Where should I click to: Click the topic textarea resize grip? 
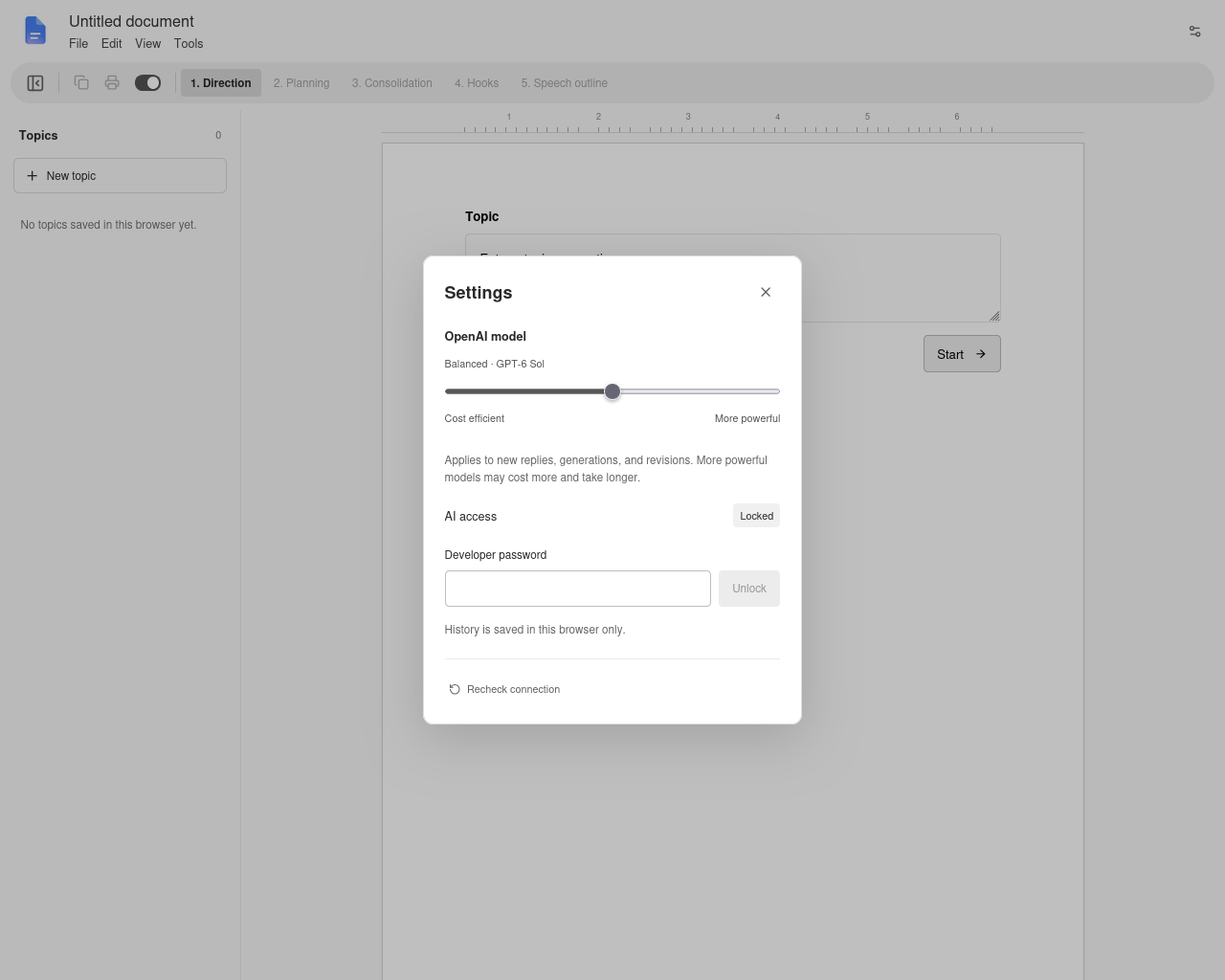pyautogui.click(x=994, y=316)
